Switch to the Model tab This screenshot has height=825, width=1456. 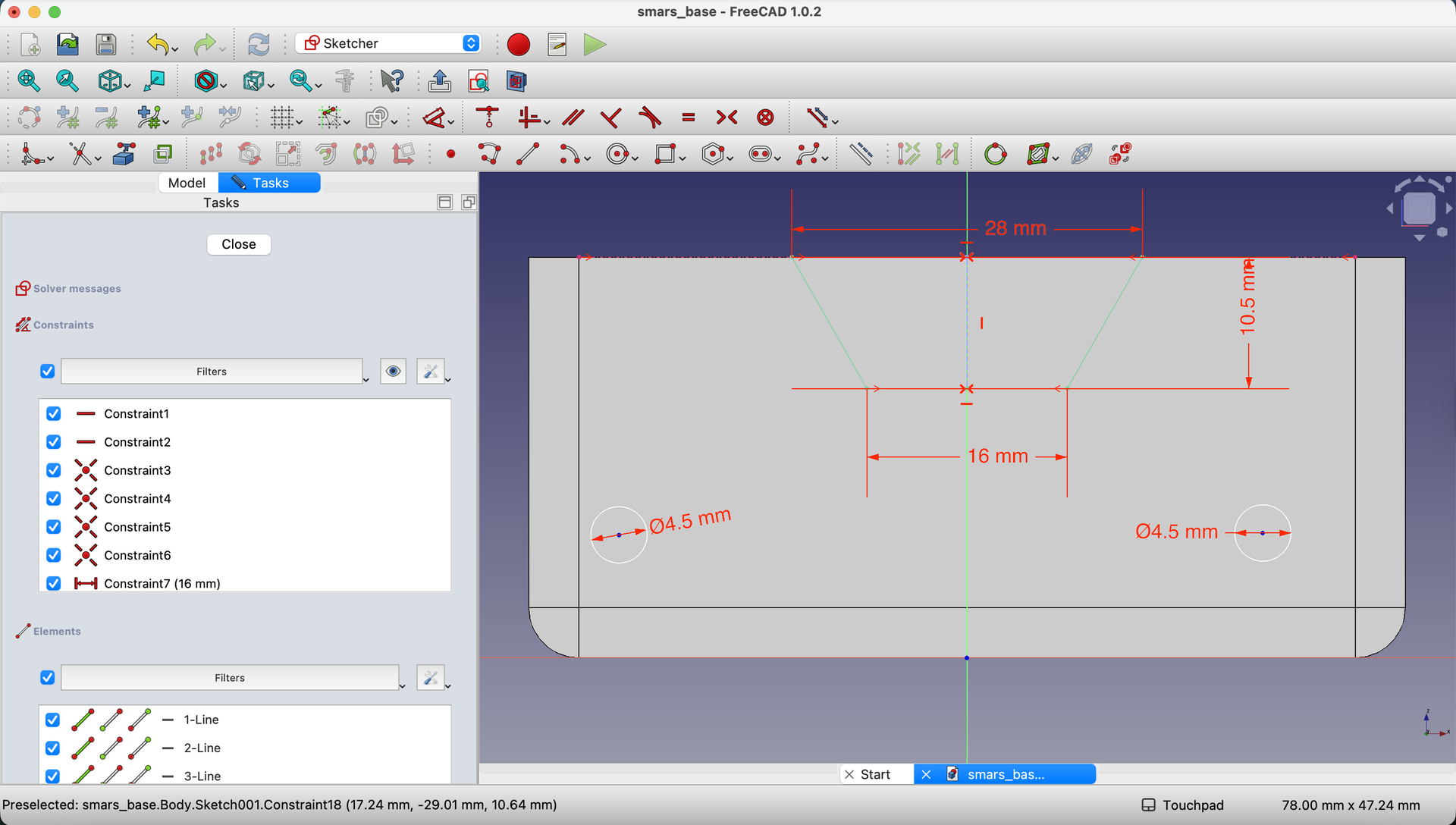pyautogui.click(x=187, y=183)
